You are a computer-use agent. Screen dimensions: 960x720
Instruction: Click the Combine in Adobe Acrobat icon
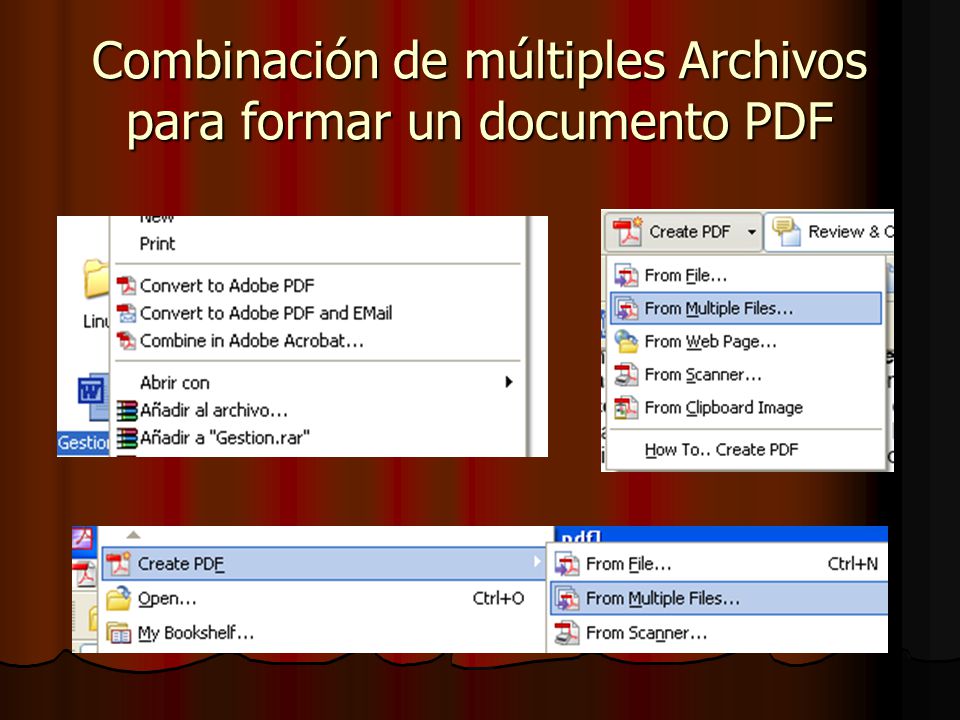click(x=126, y=340)
